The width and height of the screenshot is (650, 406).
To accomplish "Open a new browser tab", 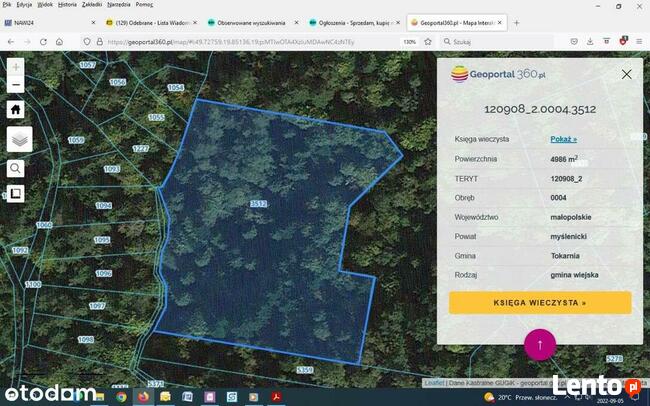I will point(517,22).
